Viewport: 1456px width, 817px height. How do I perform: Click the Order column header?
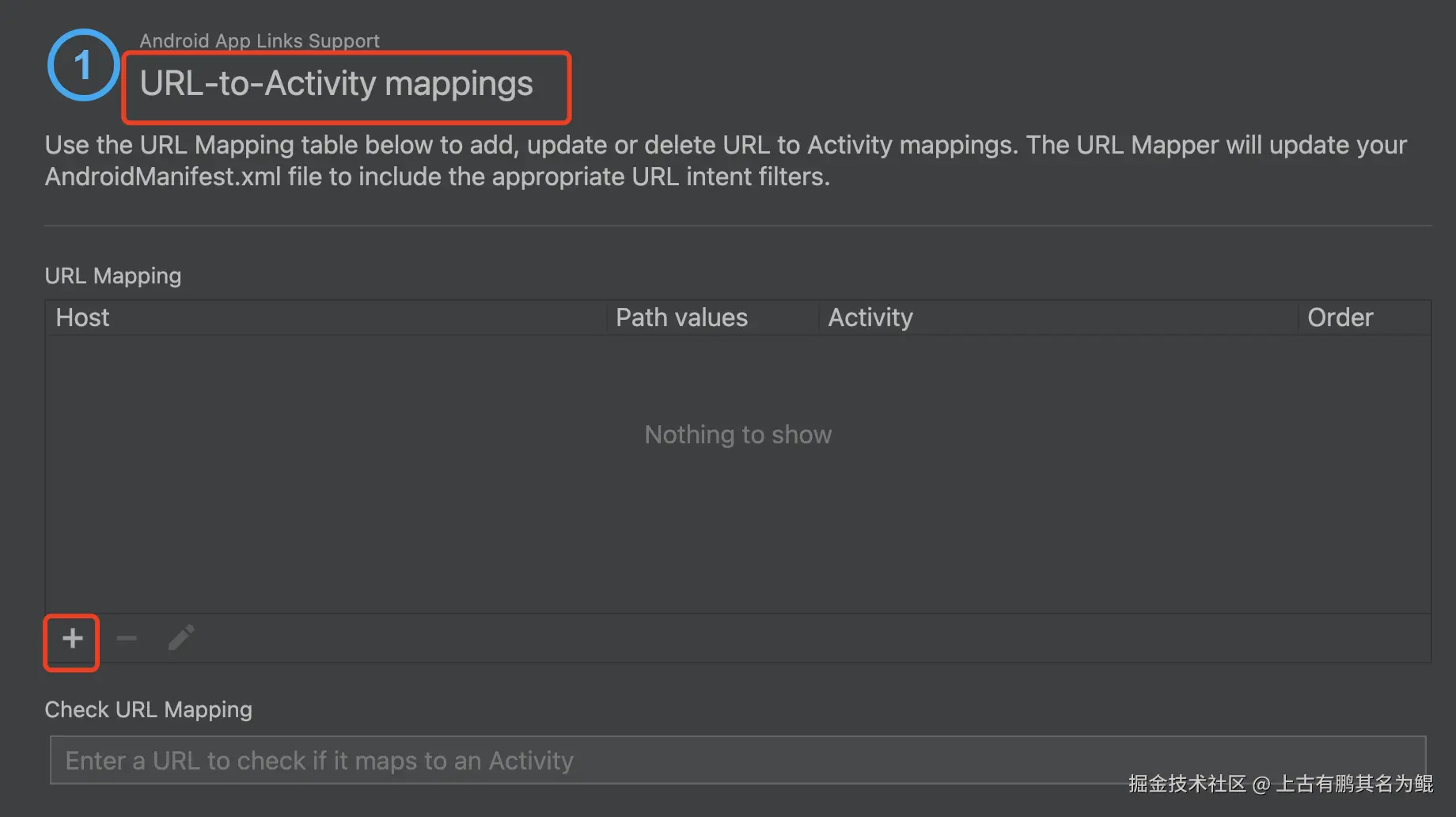pos(1340,317)
